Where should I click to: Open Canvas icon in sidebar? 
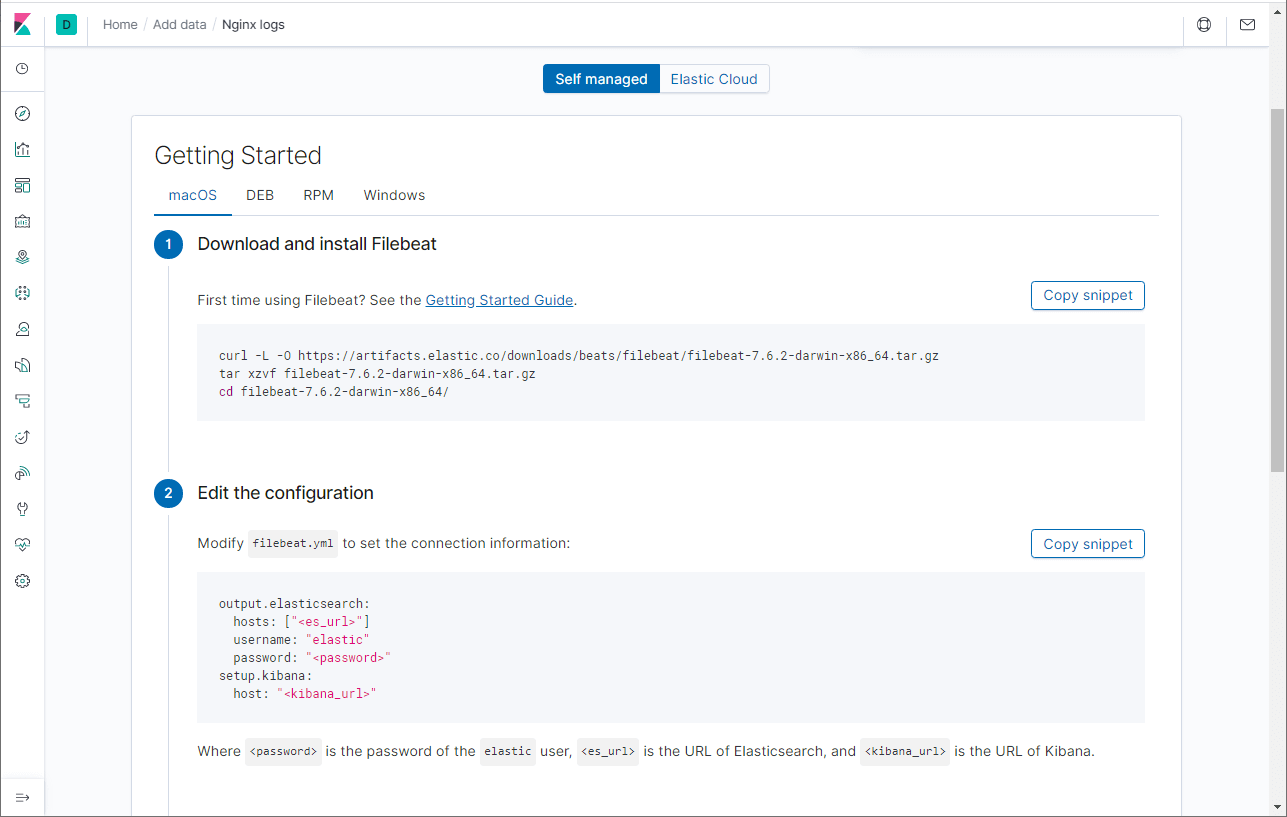[23, 221]
